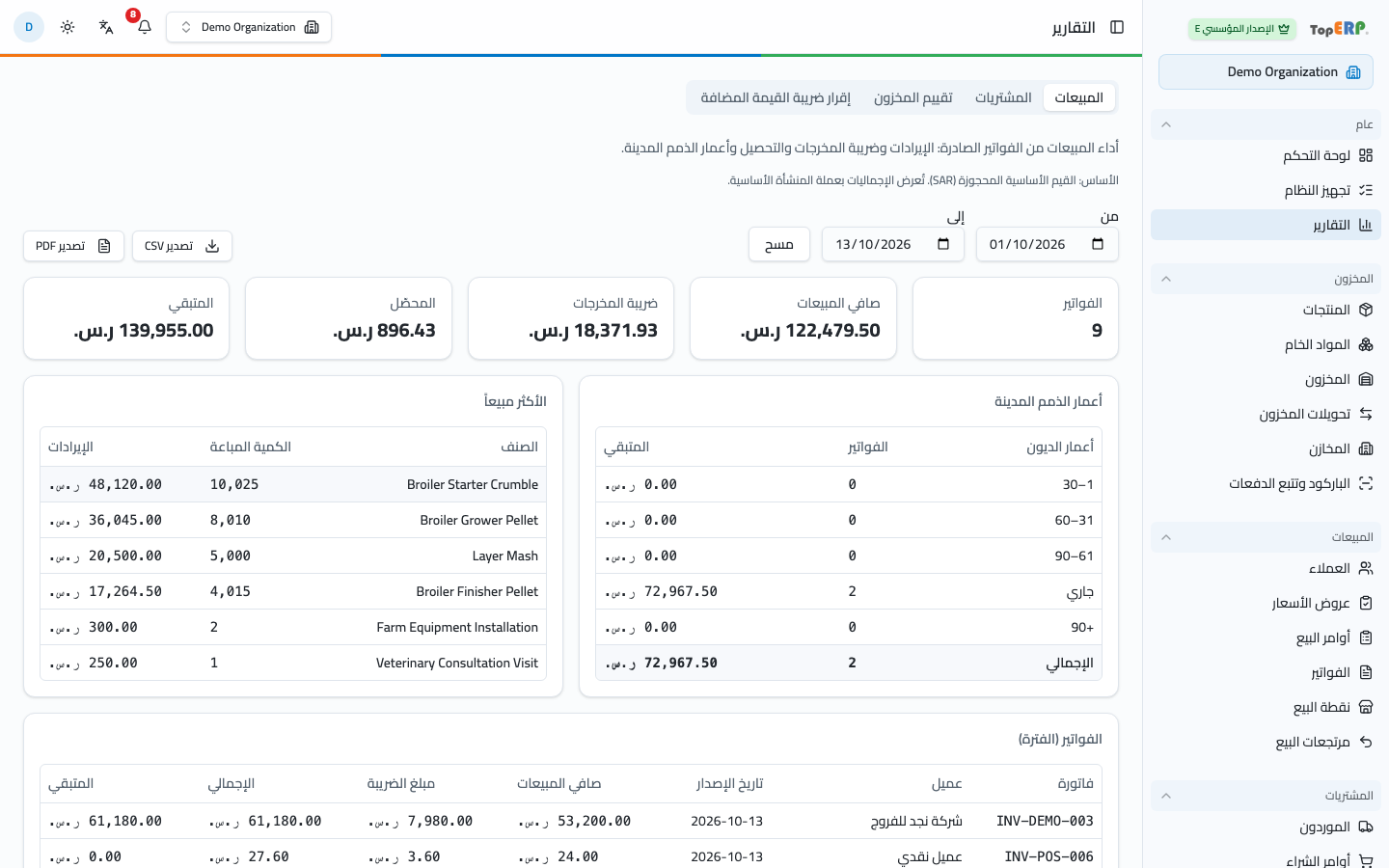Open المنتجات products icon
Viewport: 1389px width, 868px height.
pyautogui.click(x=1366, y=310)
